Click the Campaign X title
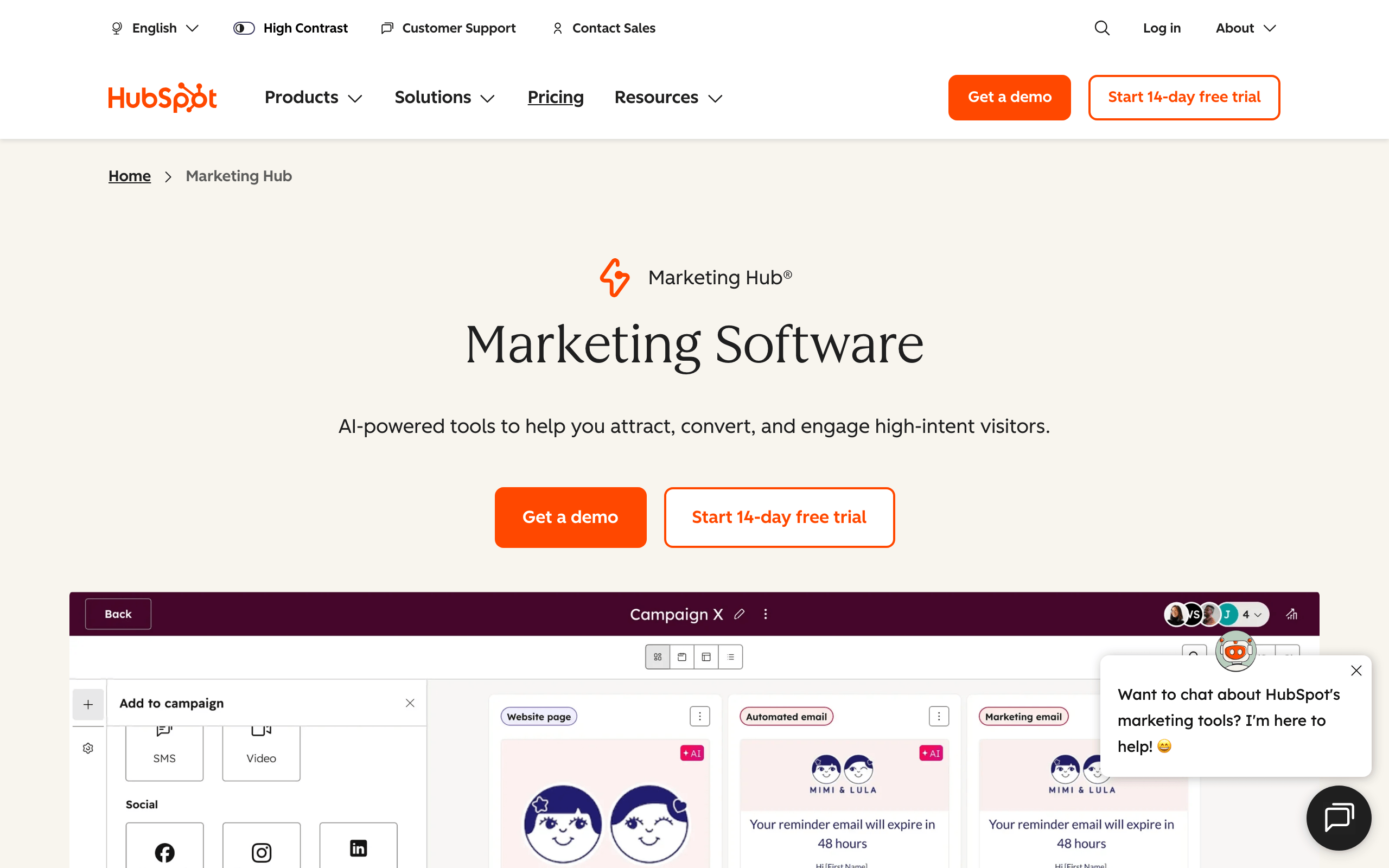This screenshot has height=868, width=1389. pyautogui.click(x=676, y=614)
